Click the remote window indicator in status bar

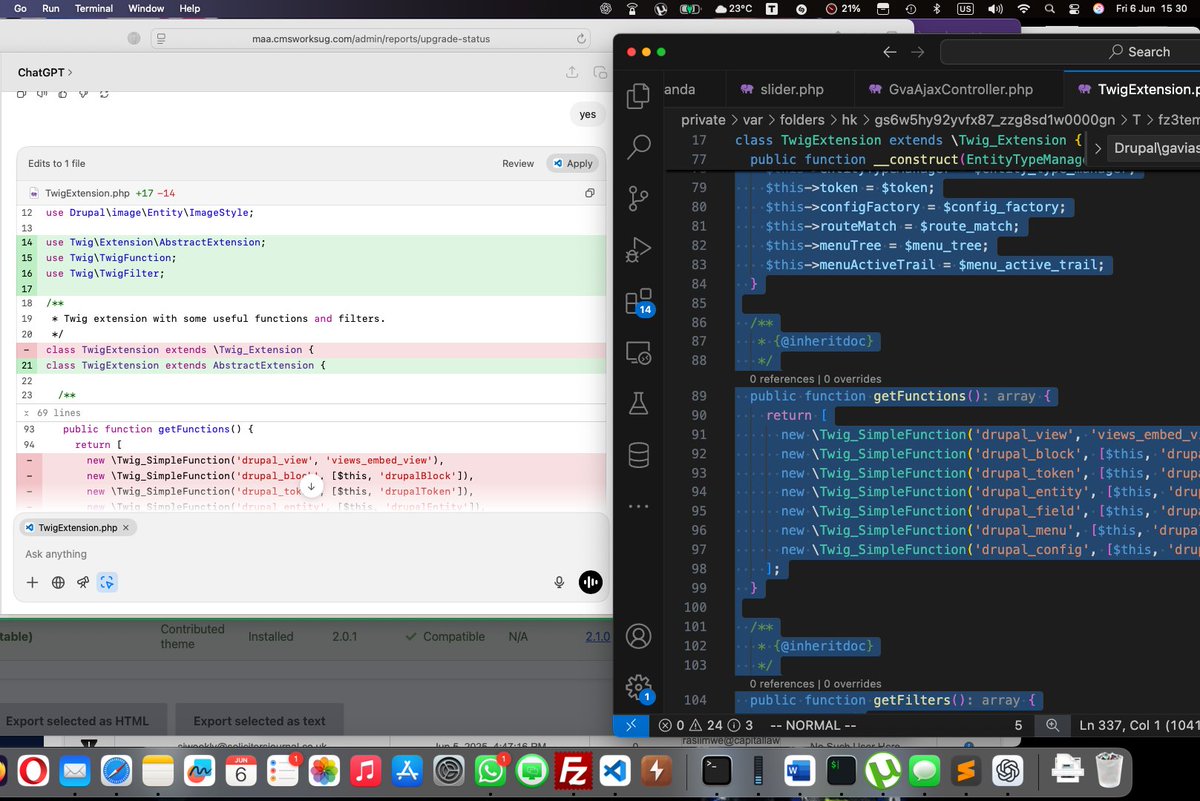pyautogui.click(x=630, y=725)
